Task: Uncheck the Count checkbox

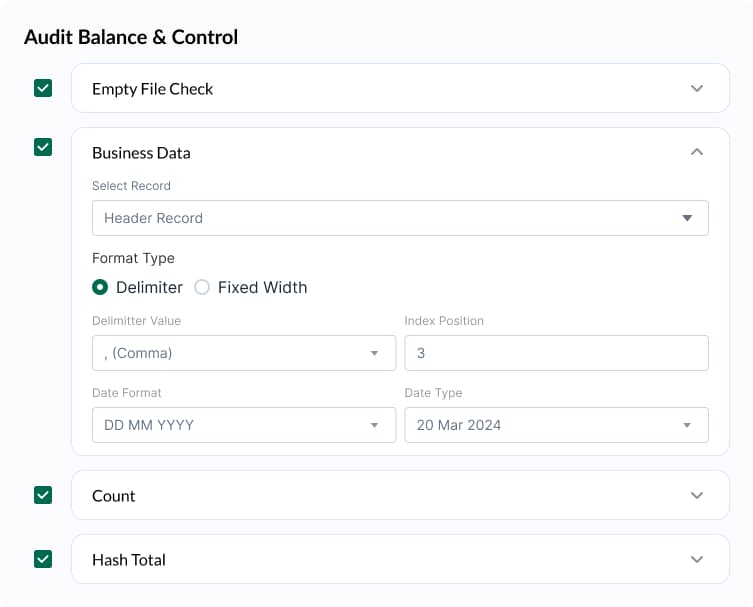Action: pos(43,495)
